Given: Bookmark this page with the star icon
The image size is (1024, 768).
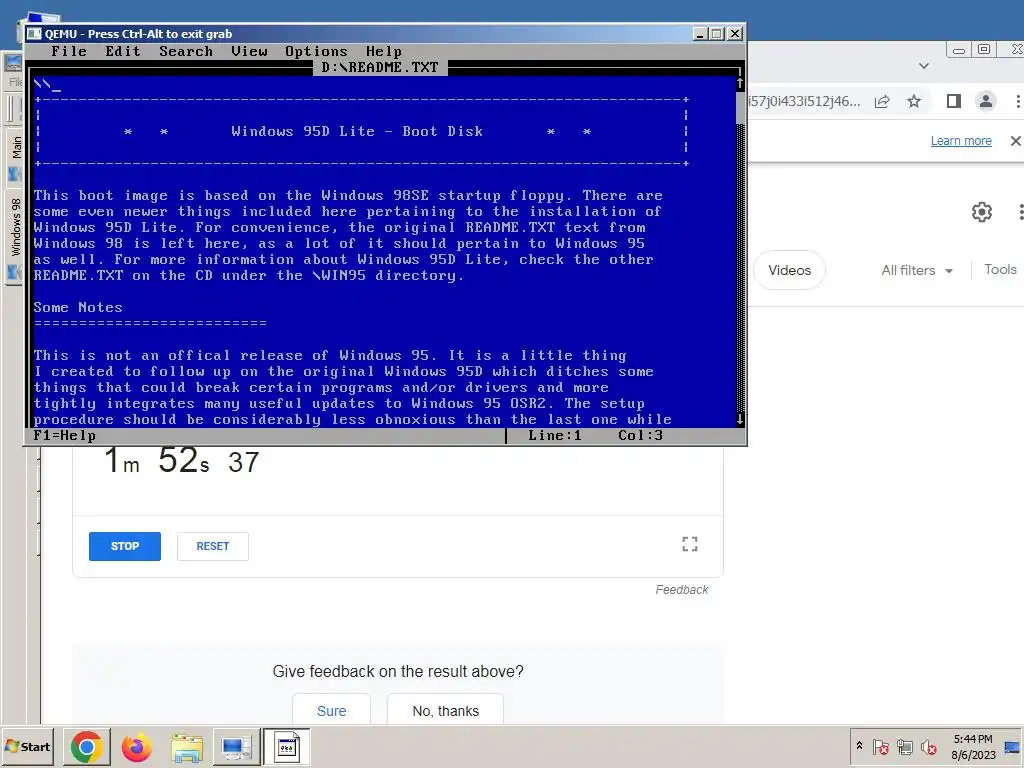Looking at the screenshot, I should [x=914, y=101].
